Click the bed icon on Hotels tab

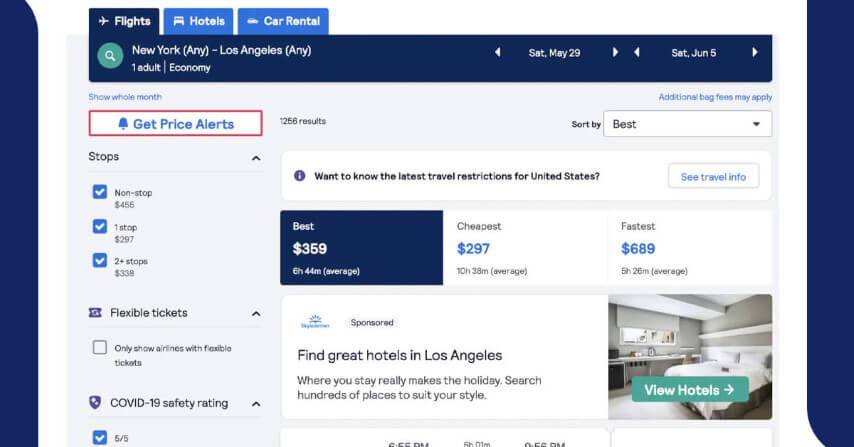coord(179,21)
